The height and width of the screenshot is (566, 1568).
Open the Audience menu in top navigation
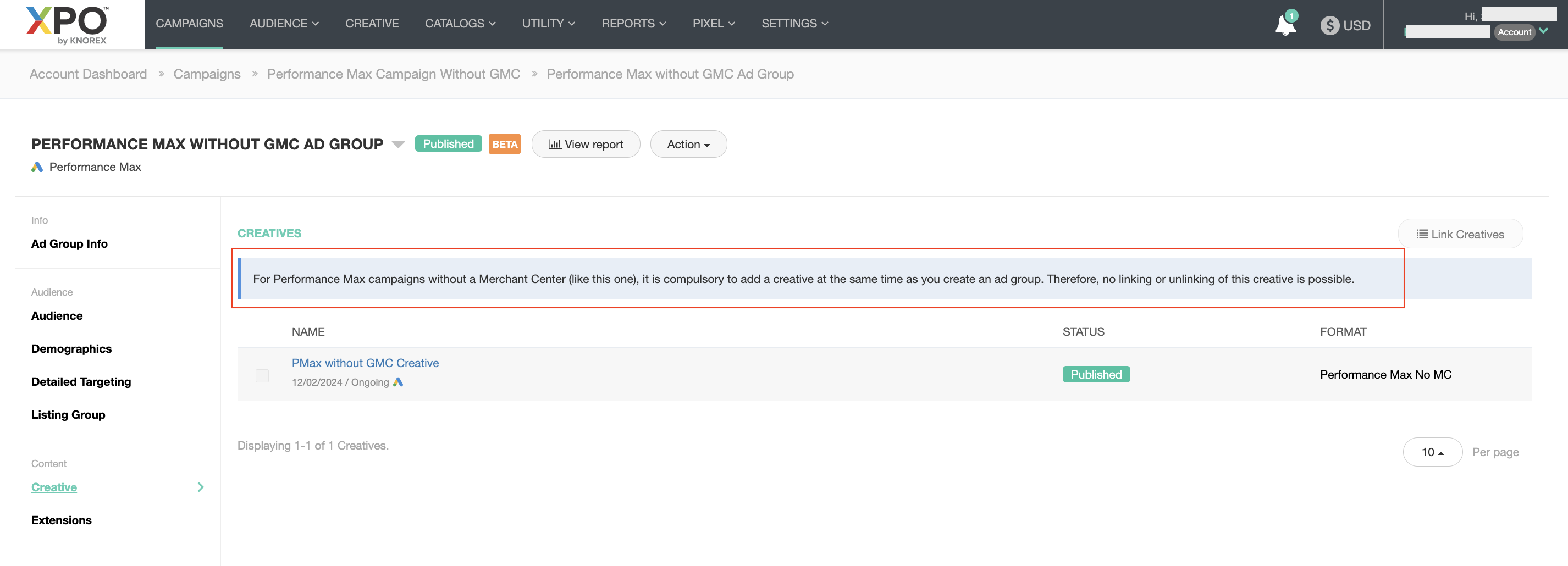(284, 24)
